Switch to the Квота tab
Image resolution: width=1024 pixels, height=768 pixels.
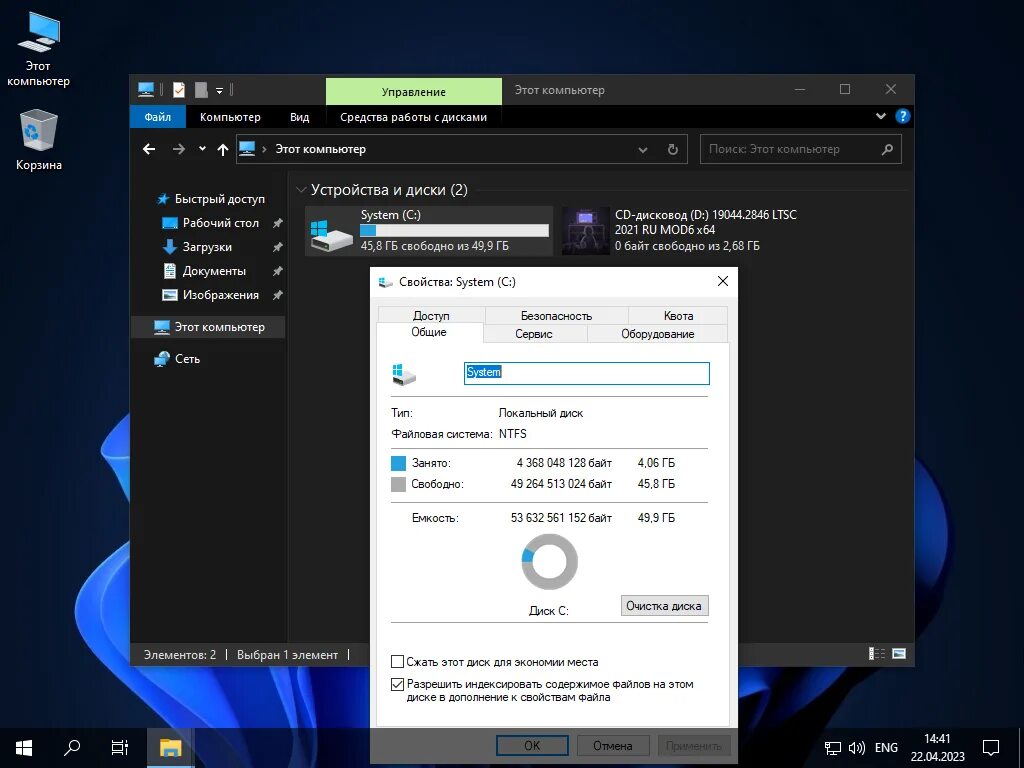pos(678,315)
